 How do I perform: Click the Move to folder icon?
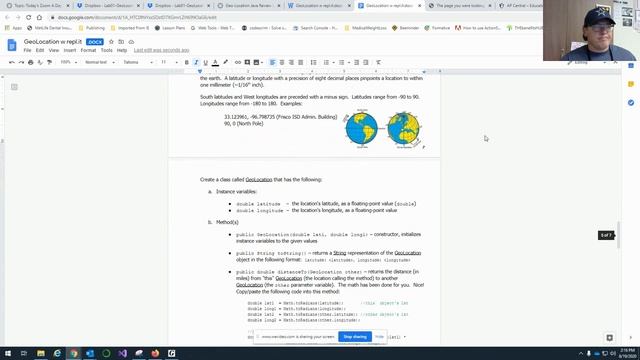(x=121, y=42)
